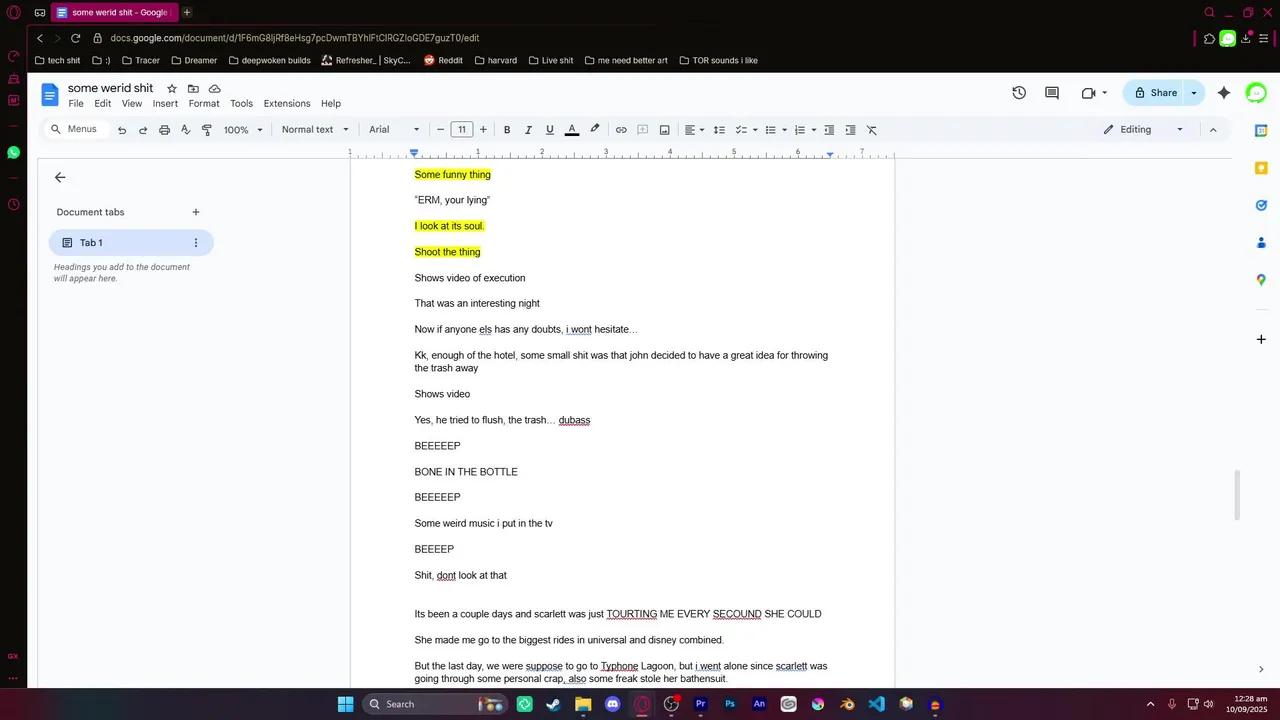Open the Share options dropdown arrow
This screenshot has width=1280, height=720.
coord(1193,93)
